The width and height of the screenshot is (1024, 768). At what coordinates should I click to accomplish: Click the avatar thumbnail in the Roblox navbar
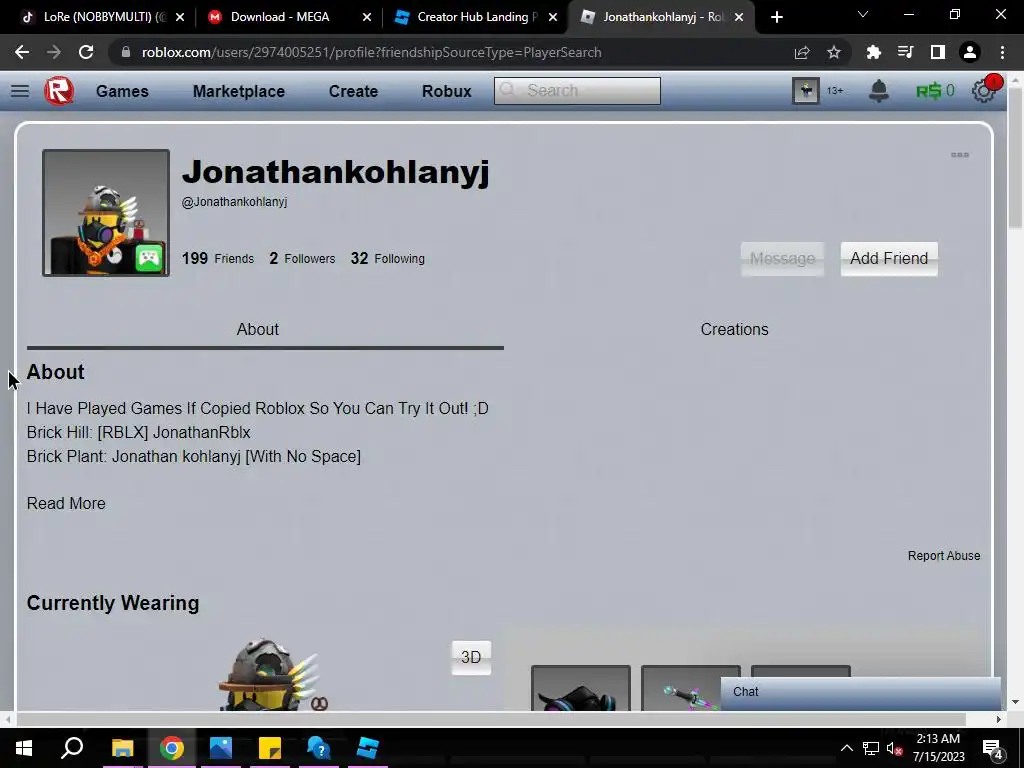click(806, 91)
